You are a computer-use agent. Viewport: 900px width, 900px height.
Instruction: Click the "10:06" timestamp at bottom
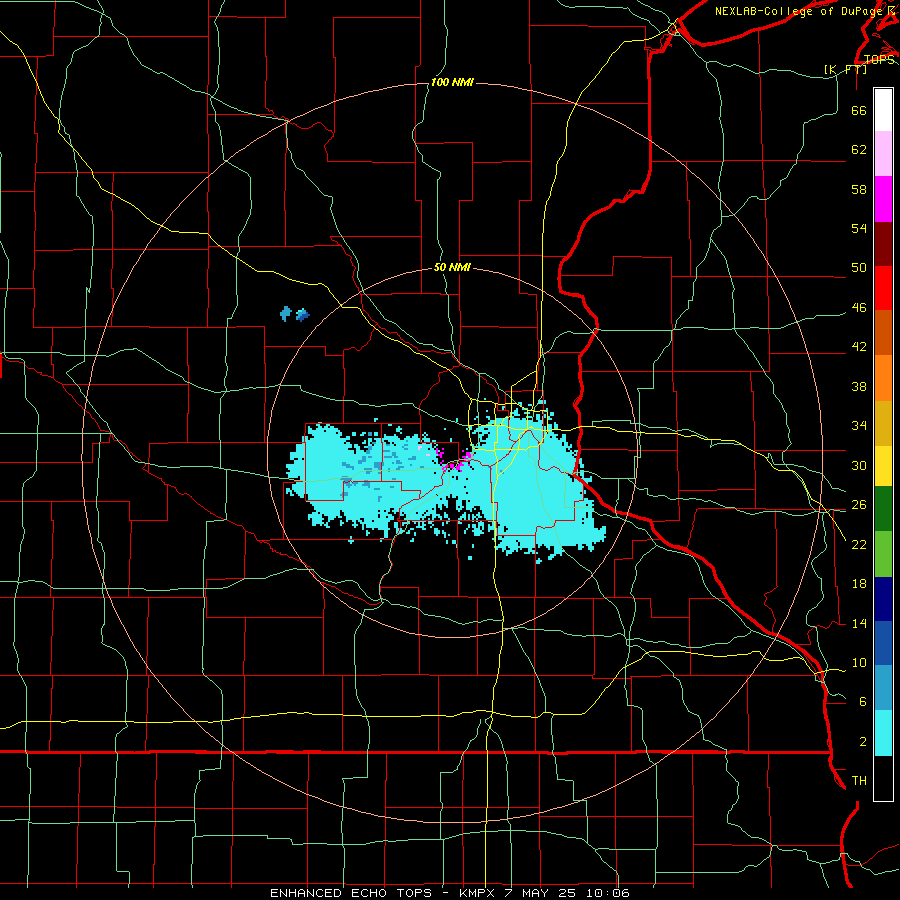607,893
